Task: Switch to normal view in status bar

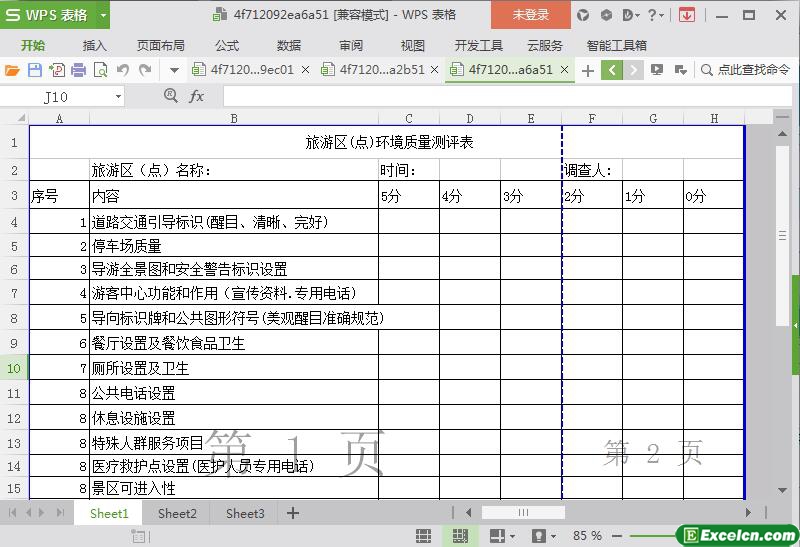Action: tap(423, 536)
